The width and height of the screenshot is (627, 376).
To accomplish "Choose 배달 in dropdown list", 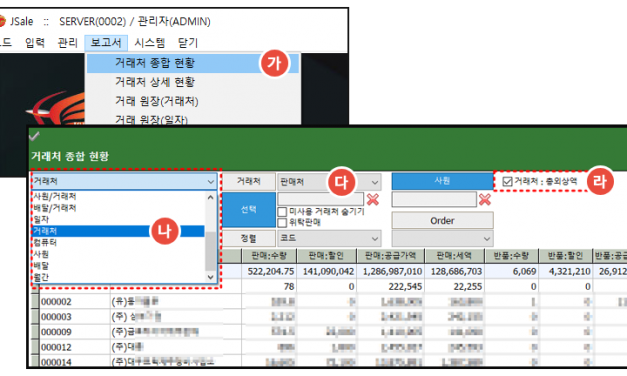I will (118, 266).
